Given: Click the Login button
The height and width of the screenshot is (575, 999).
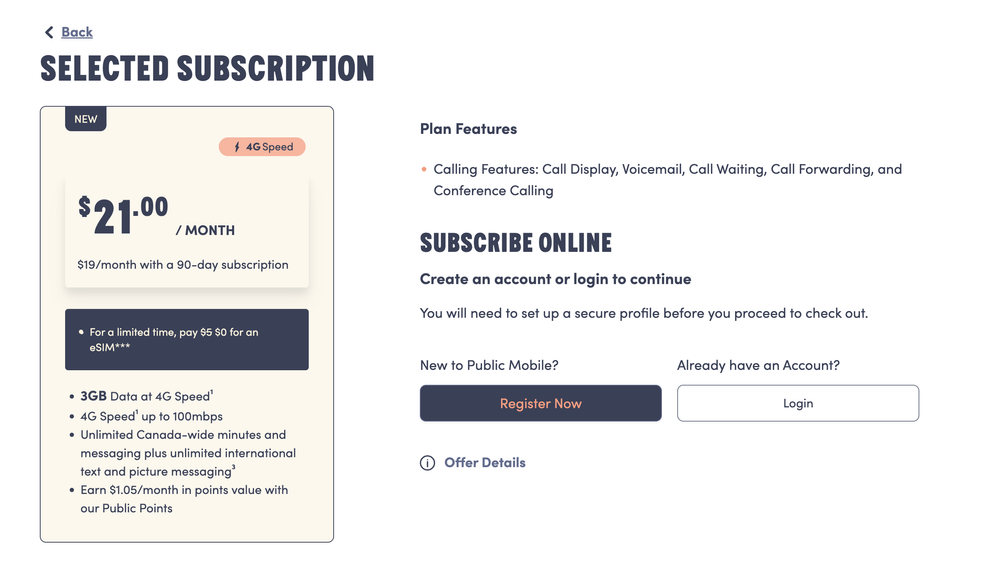Looking at the screenshot, I should (797, 403).
